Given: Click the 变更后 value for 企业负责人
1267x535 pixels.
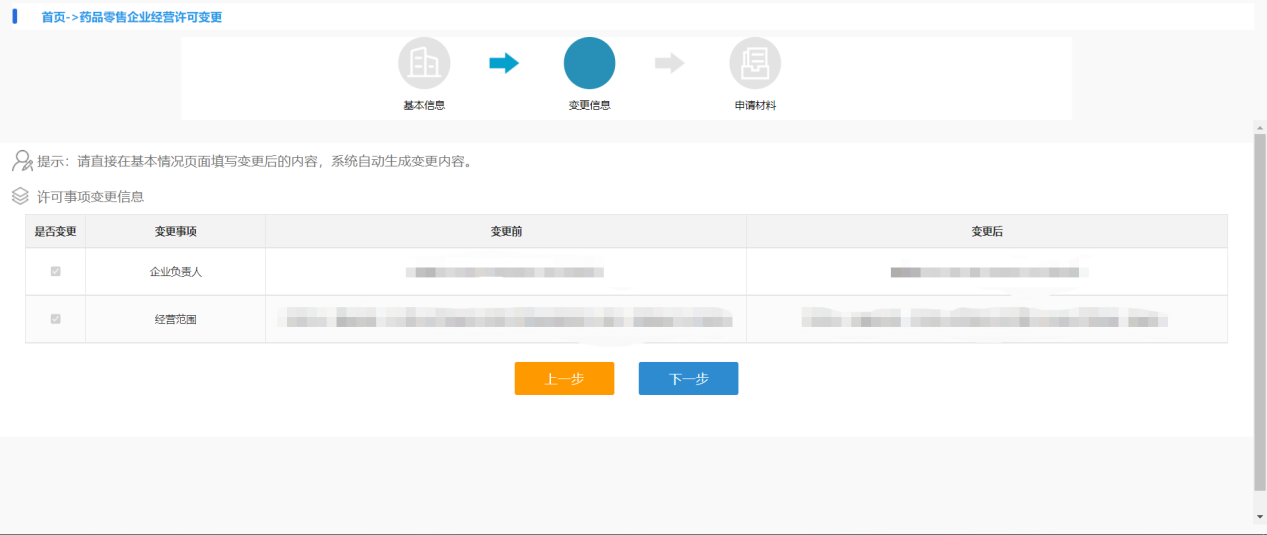Looking at the screenshot, I should click(986, 272).
